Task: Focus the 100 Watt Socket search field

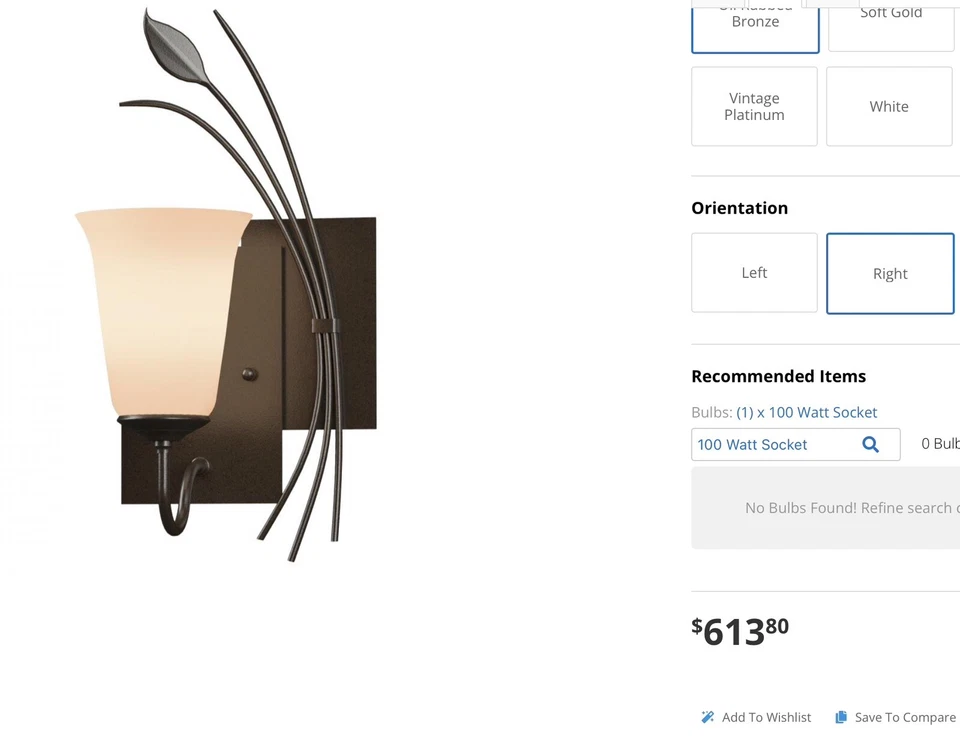Action: coord(795,444)
